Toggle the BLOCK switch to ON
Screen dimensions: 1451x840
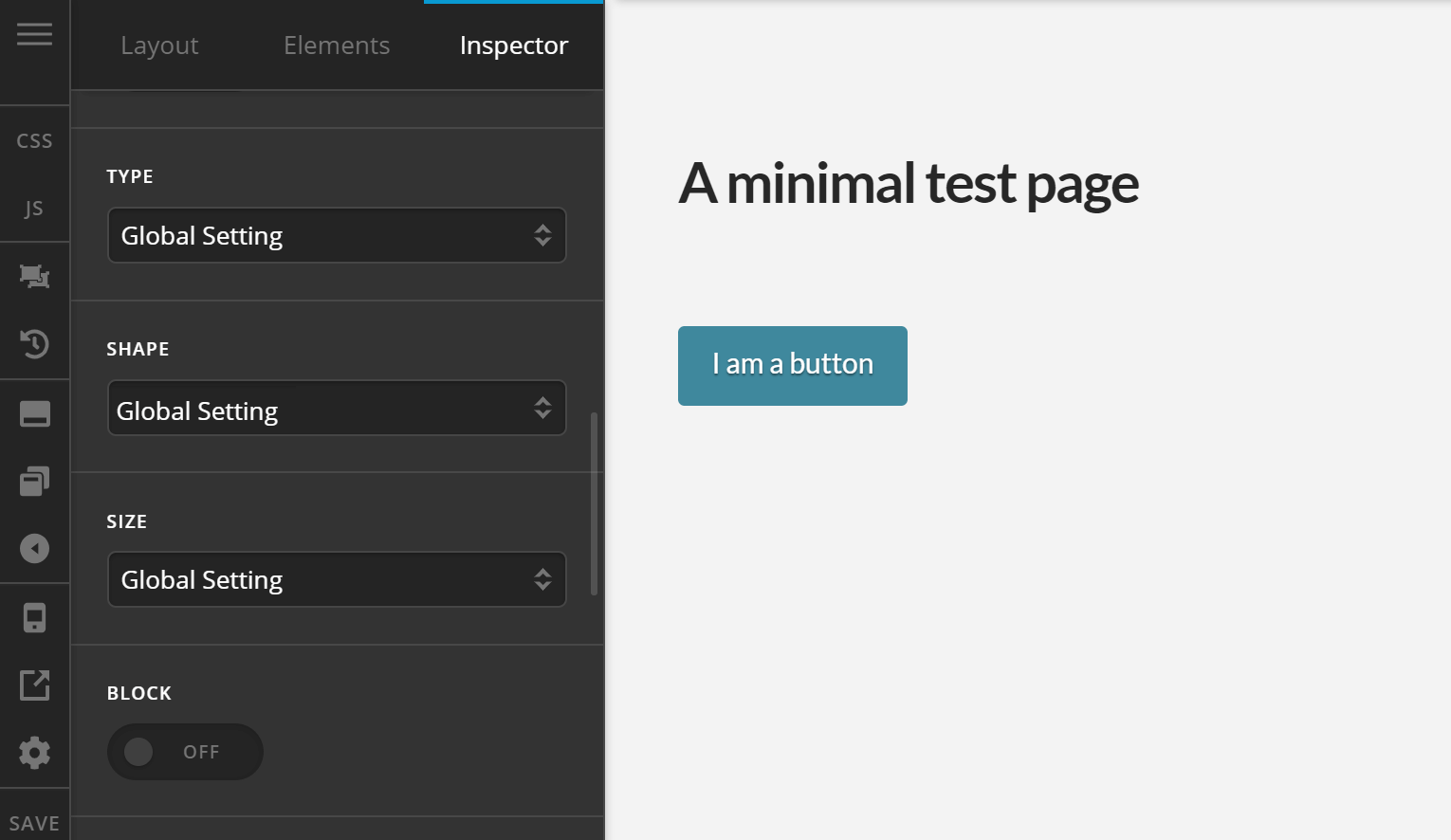tap(185, 751)
